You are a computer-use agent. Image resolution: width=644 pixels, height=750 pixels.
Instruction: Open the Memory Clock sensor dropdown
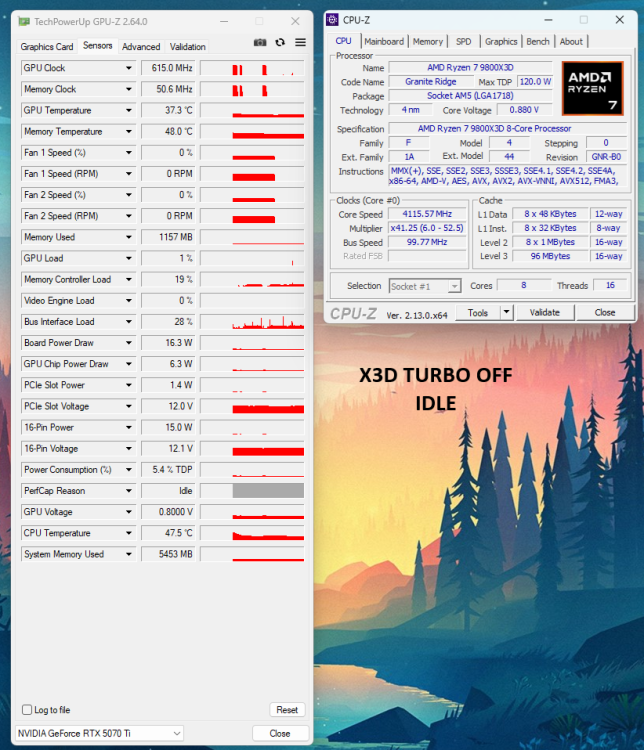tap(129, 89)
